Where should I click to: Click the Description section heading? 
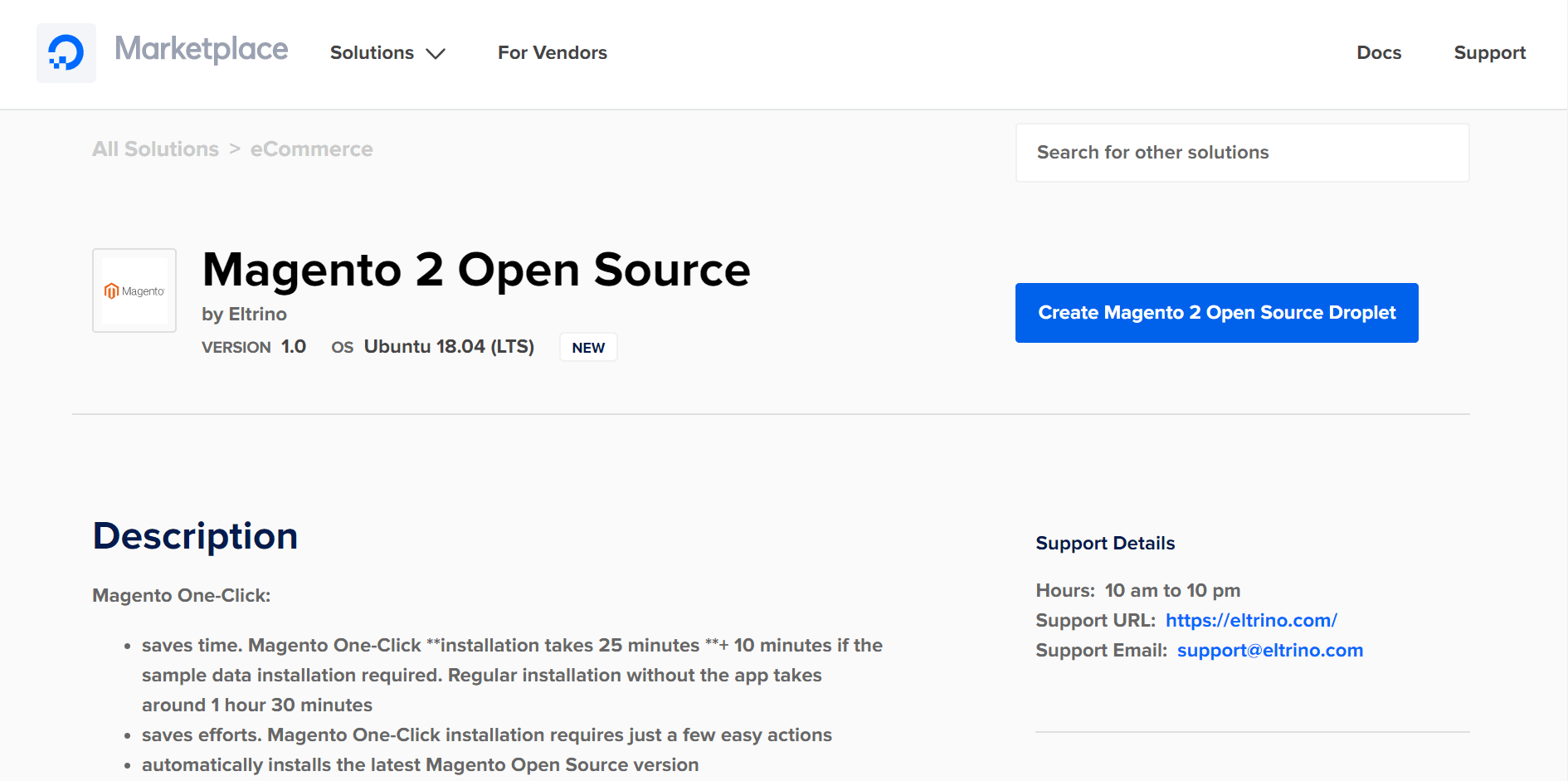pyautogui.click(x=195, y=536)
